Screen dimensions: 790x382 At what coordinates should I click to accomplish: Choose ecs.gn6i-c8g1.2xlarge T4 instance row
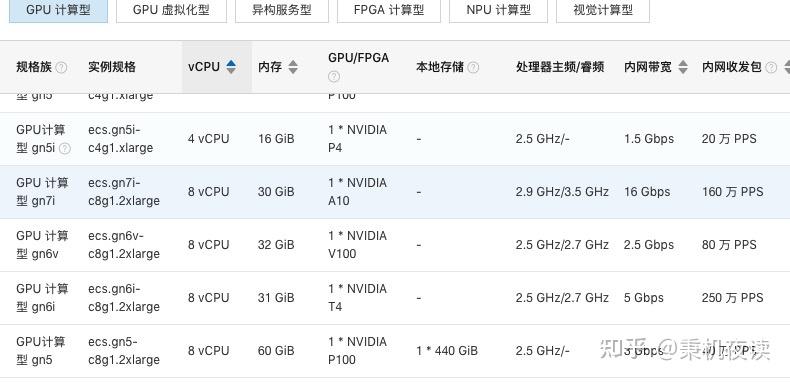395,298
